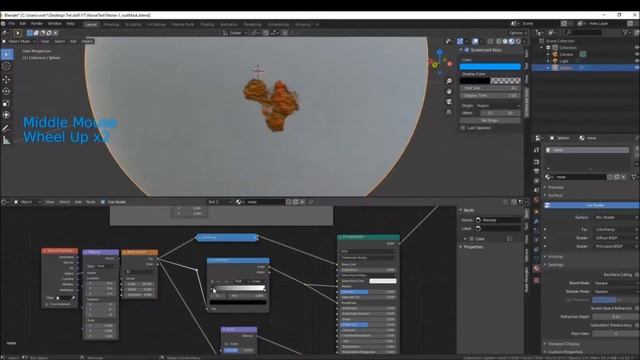Open the Texture tab in Properties editor
The height and width of the screenshot is (360, 640).
click(x=537, y=280)
